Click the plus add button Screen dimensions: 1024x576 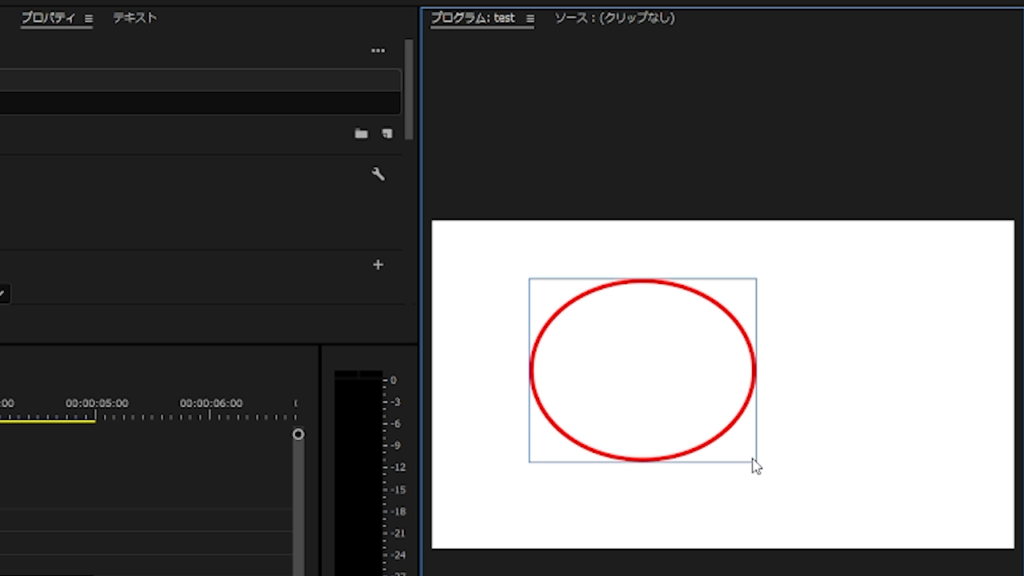click(x=377, y=264)
